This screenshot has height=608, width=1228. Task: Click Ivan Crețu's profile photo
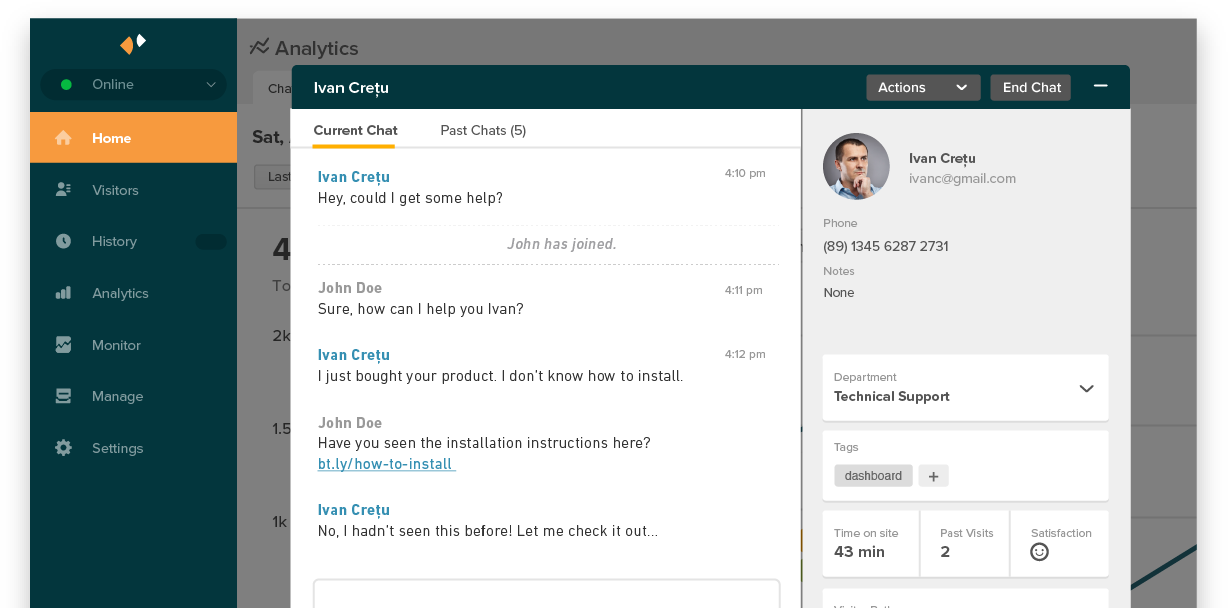[x=856, y=166]
